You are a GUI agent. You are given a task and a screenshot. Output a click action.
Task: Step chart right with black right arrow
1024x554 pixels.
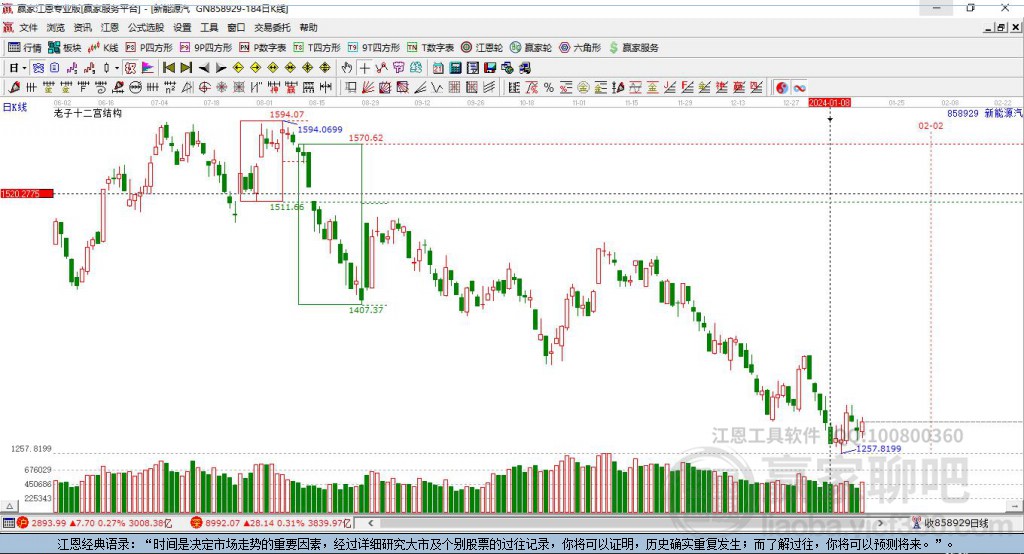221,68
